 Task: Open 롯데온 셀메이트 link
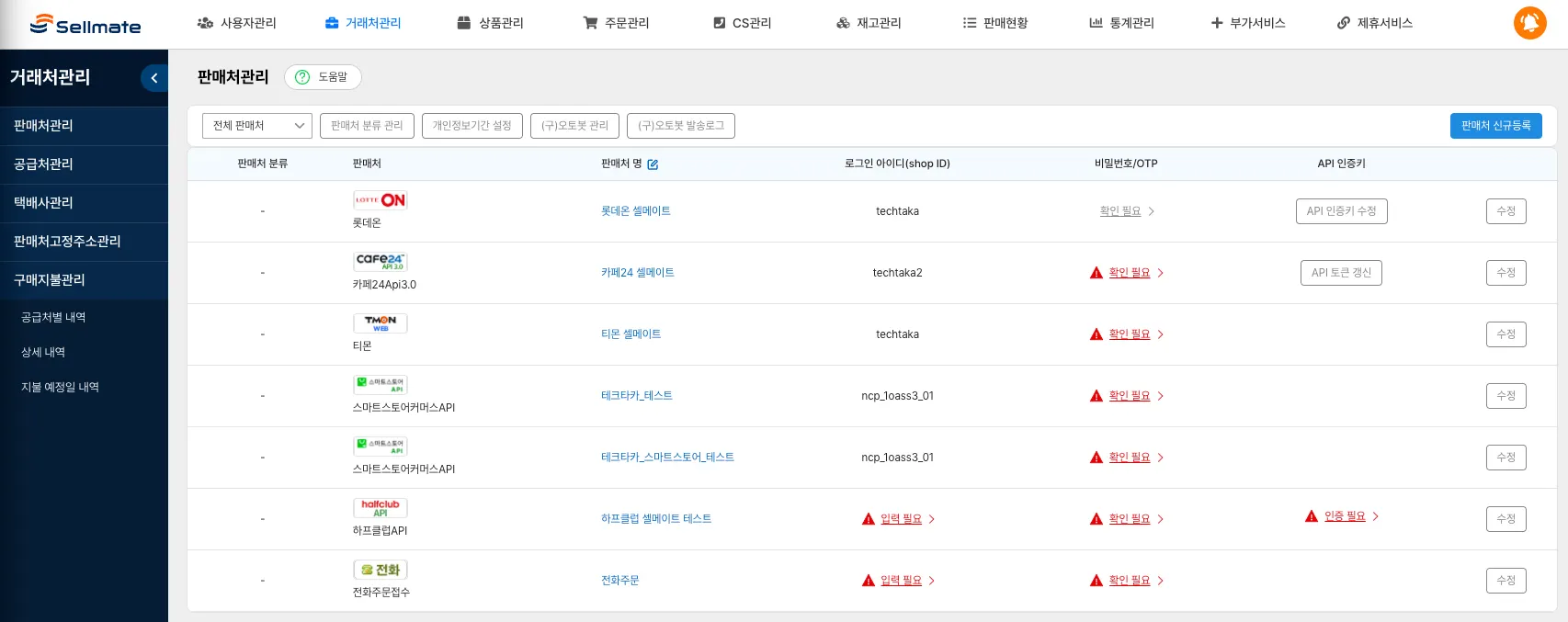tap(636, 211)
